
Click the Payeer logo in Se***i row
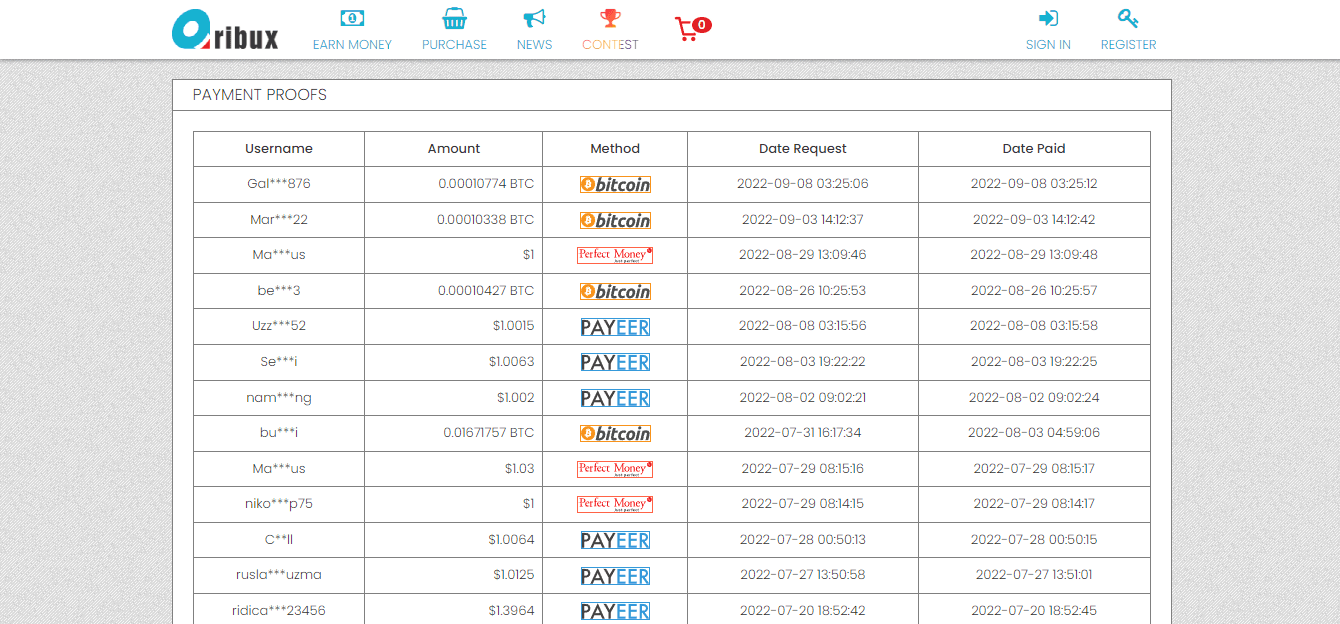pos(615,362)
